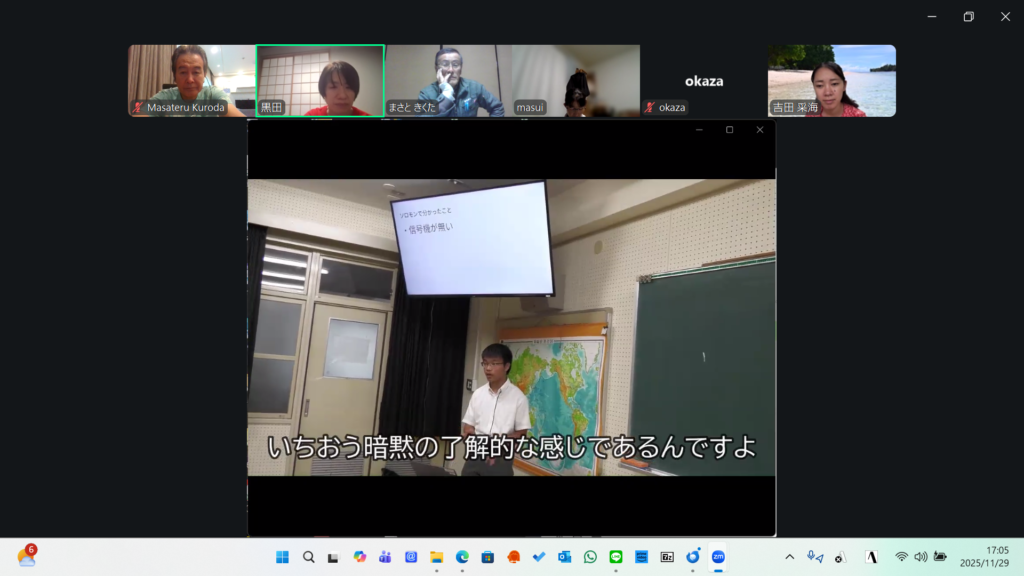Open WhatsApp from the taskbar
The width and height of the screenshot is (1024, 576).
click(590, 557)
